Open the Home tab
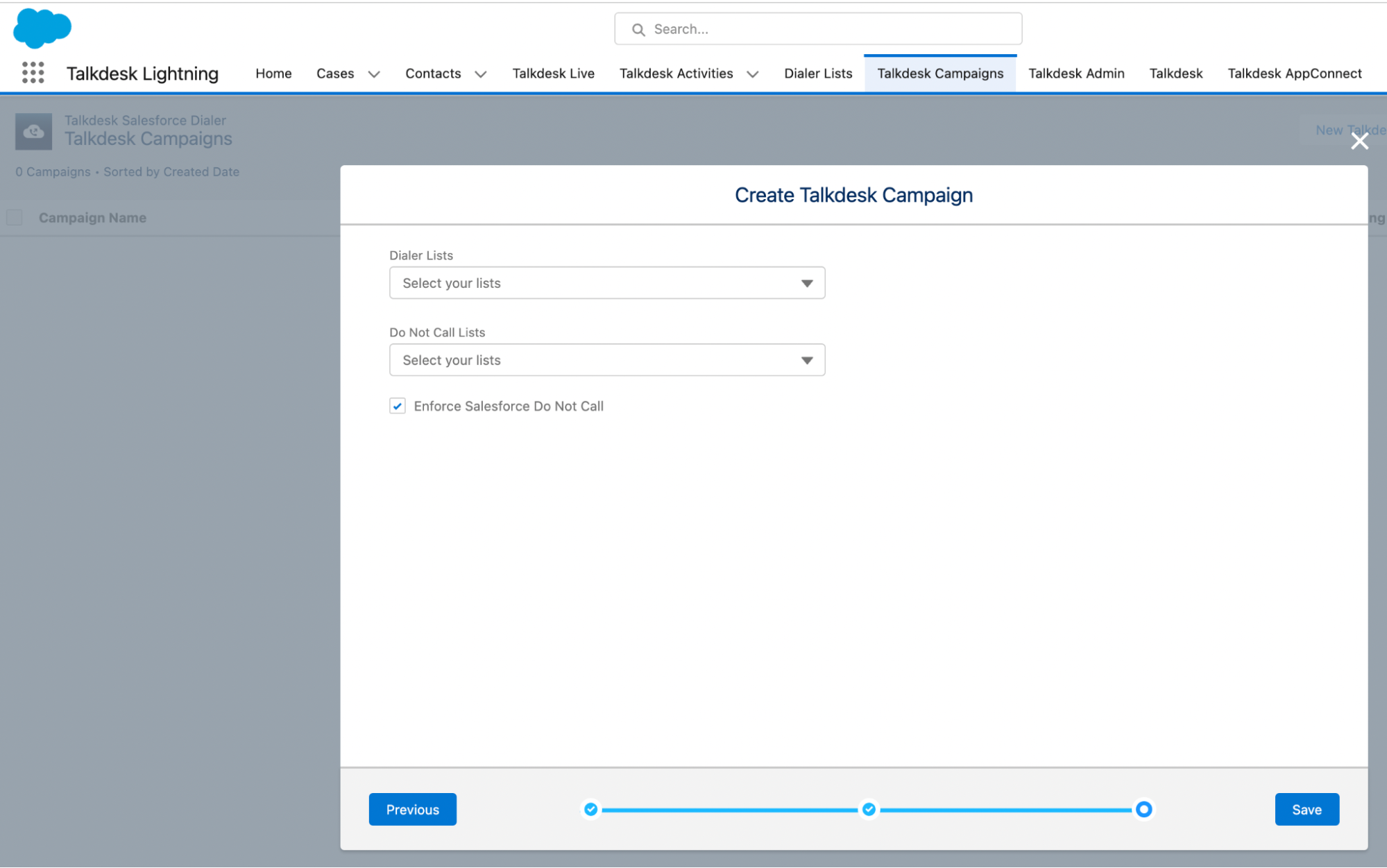Screen dimensions: 1387x868 click(x=273, y=73)
